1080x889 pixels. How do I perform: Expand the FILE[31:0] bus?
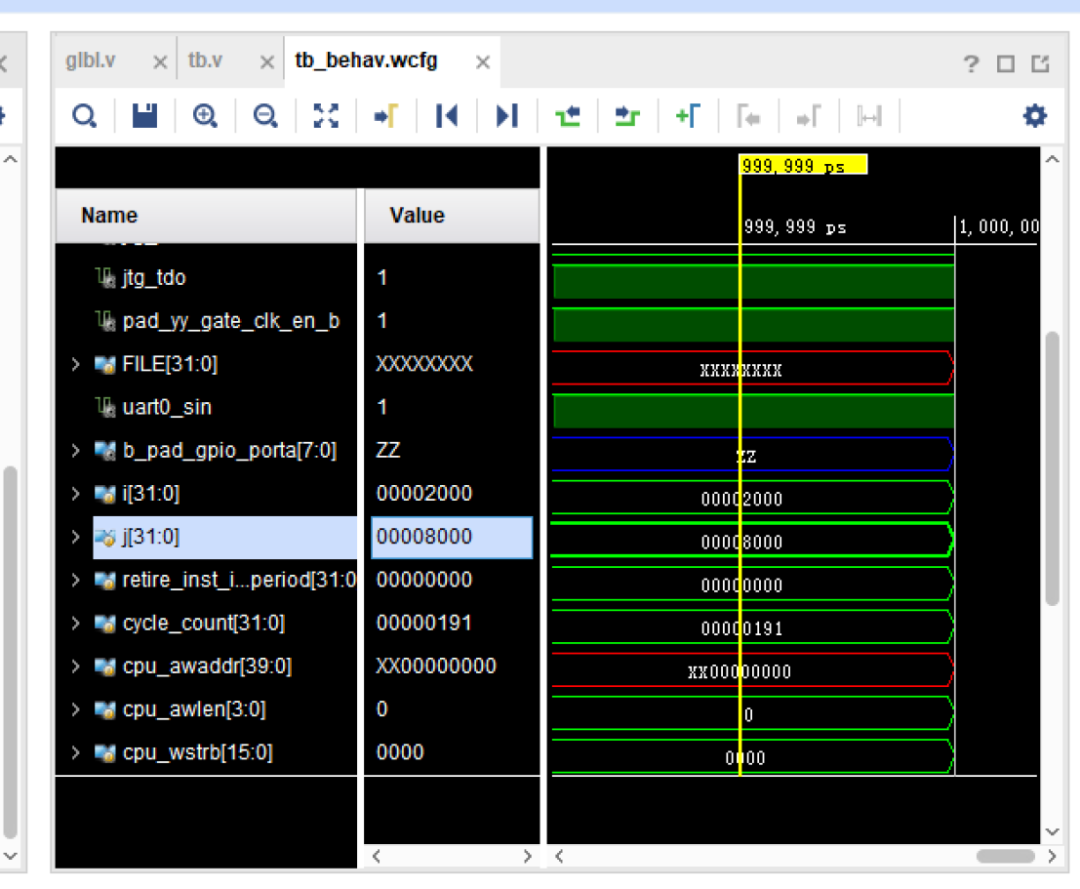click(x=76, y=364)
